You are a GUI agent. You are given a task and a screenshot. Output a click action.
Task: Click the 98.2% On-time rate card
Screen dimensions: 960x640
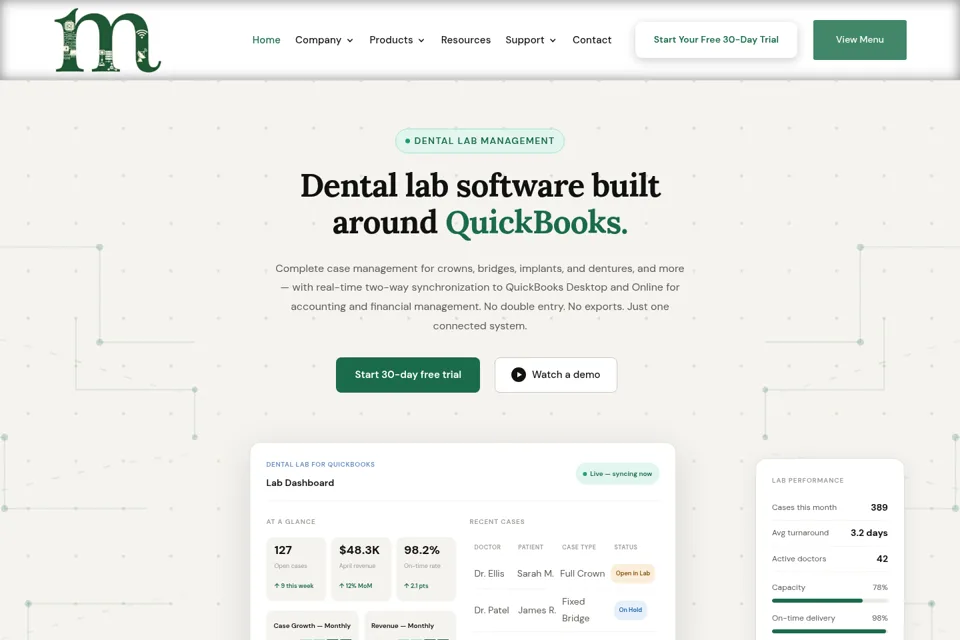pyautogui.click(x=426, y=568)
